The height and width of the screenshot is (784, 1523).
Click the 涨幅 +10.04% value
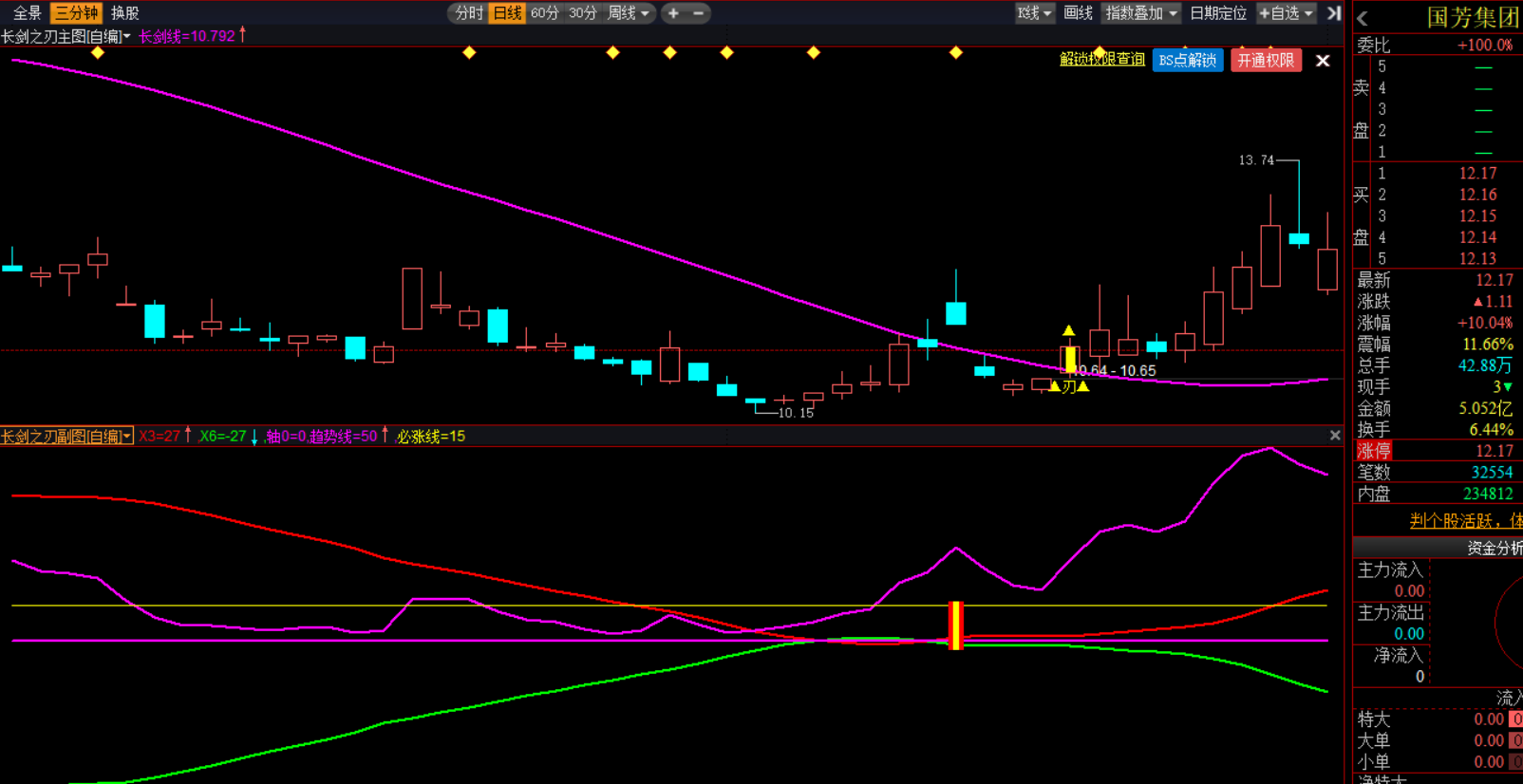[1485, 323]
